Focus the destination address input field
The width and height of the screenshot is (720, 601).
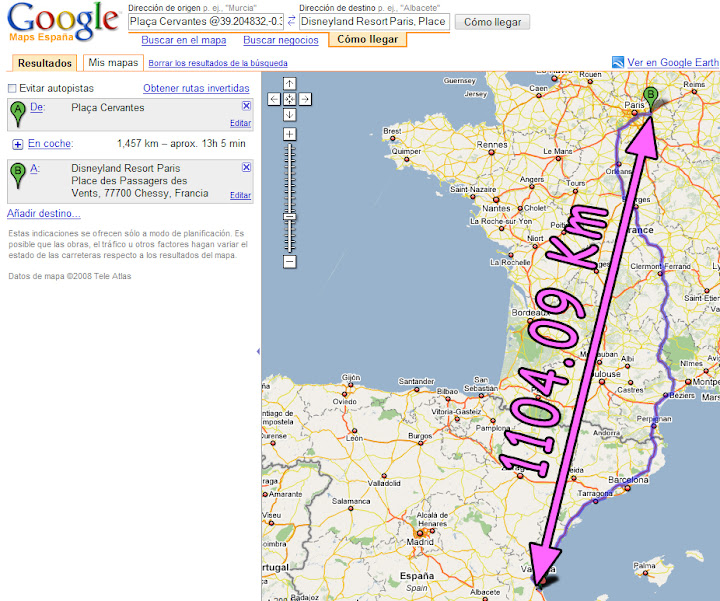pos(374,22)
